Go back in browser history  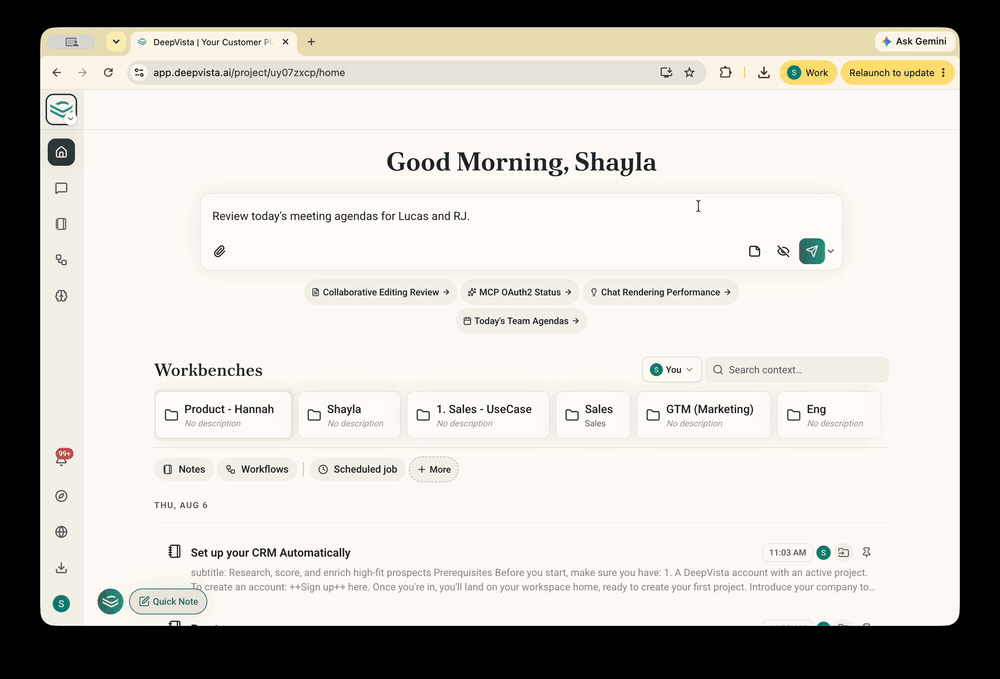coord(57,73)
